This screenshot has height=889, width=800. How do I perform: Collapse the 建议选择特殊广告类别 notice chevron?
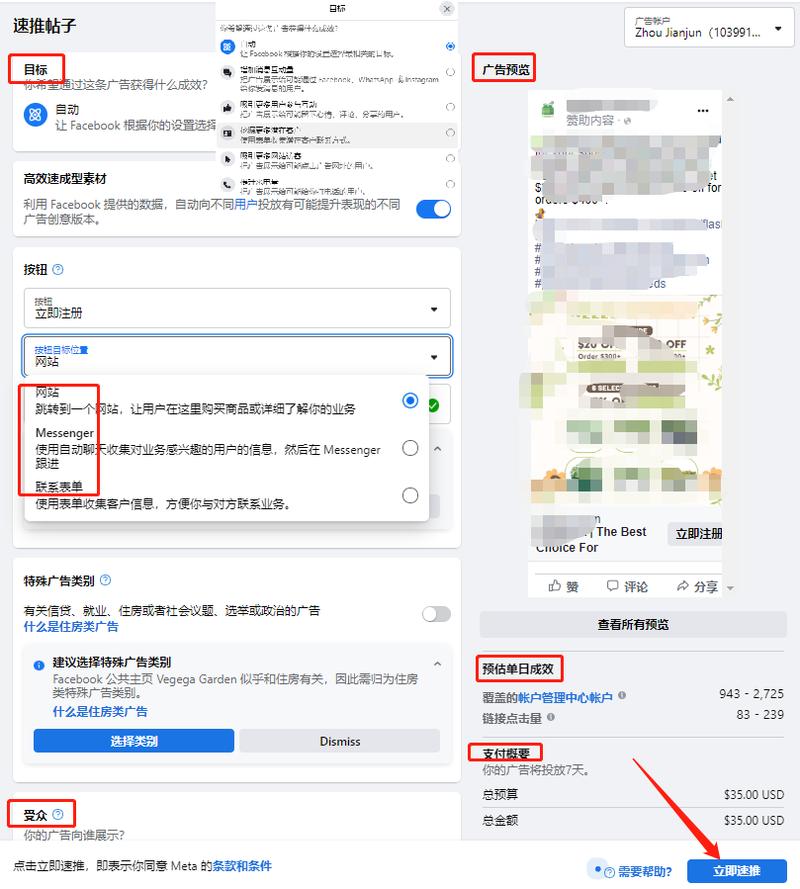[x=437, y=664]
